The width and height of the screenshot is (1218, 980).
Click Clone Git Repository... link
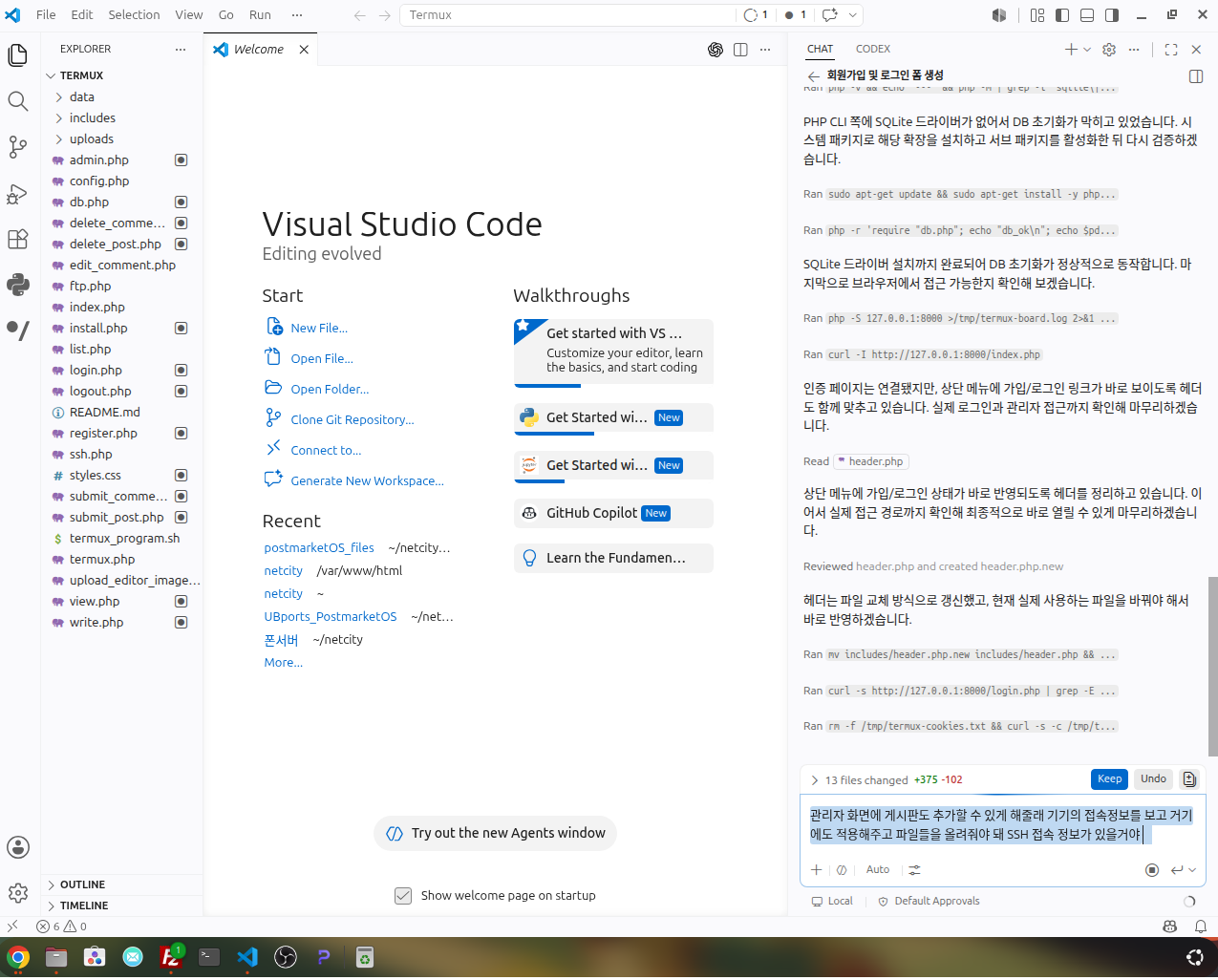(353, 420)
